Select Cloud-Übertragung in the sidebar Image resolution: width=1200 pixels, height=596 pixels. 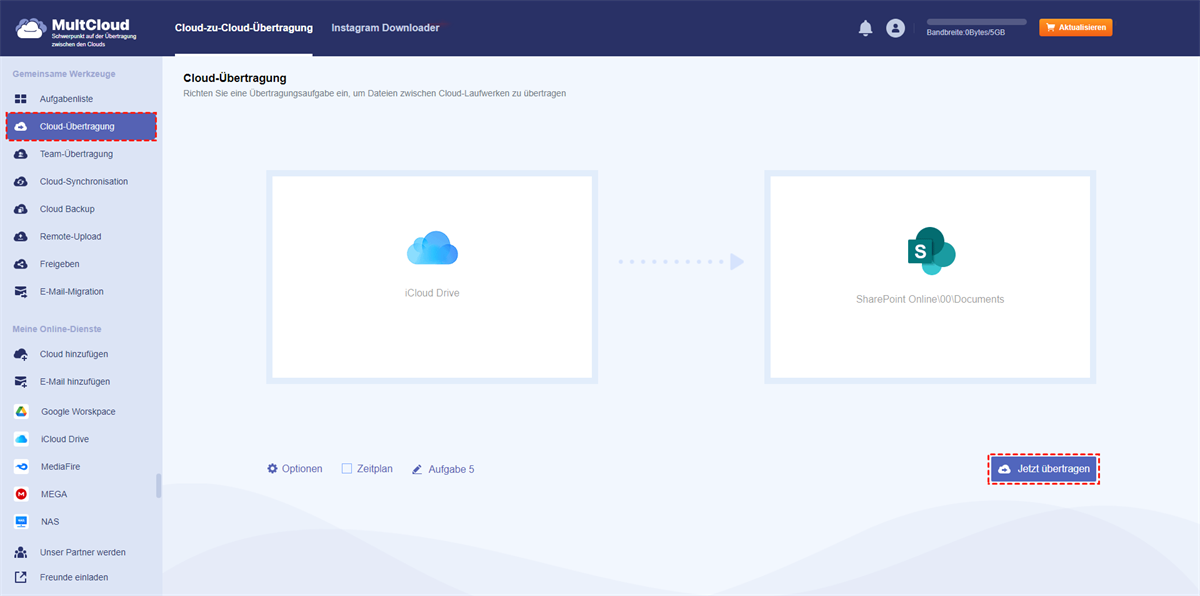[x=82, y=127]
